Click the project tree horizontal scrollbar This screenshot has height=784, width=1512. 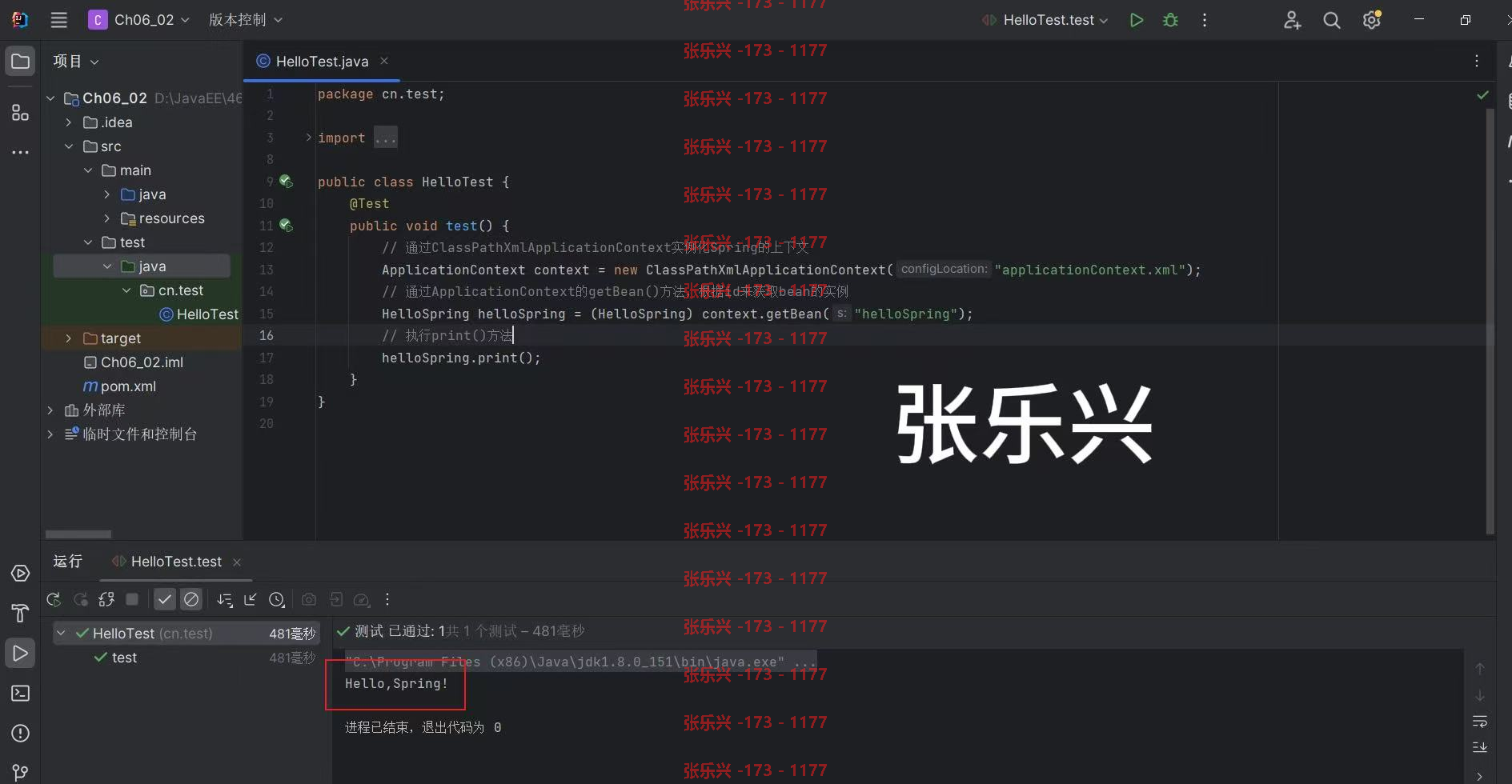click(x=78, y=534)
